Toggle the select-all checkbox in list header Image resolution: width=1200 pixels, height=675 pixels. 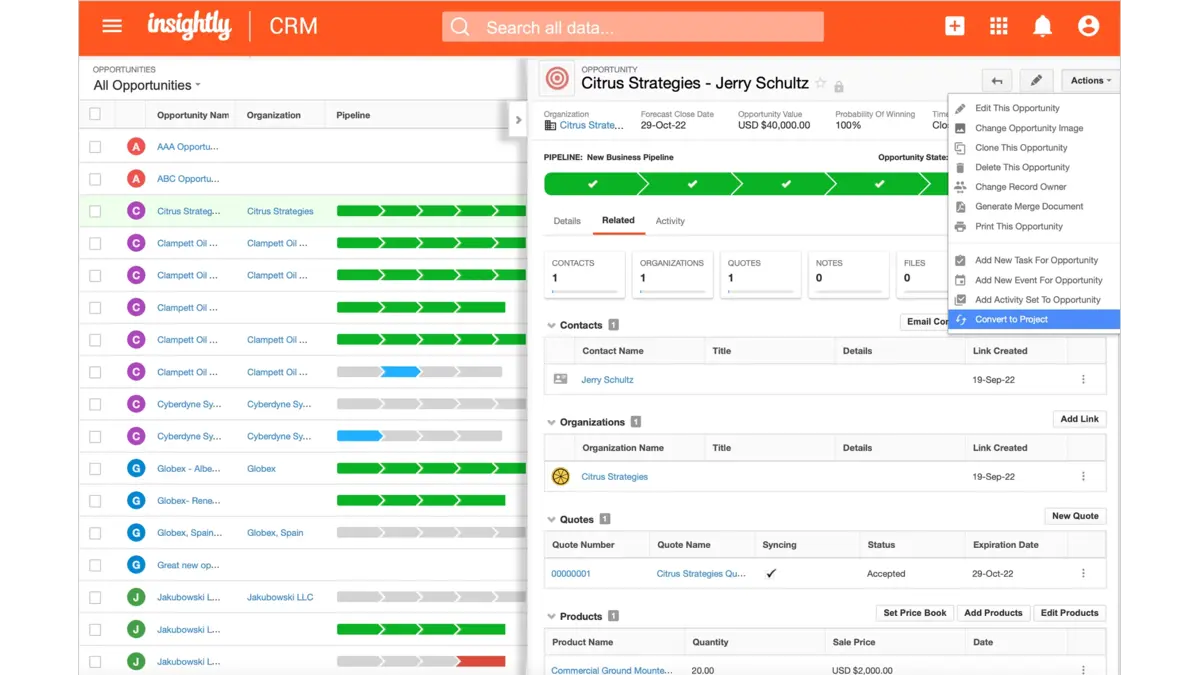[95, 115]
